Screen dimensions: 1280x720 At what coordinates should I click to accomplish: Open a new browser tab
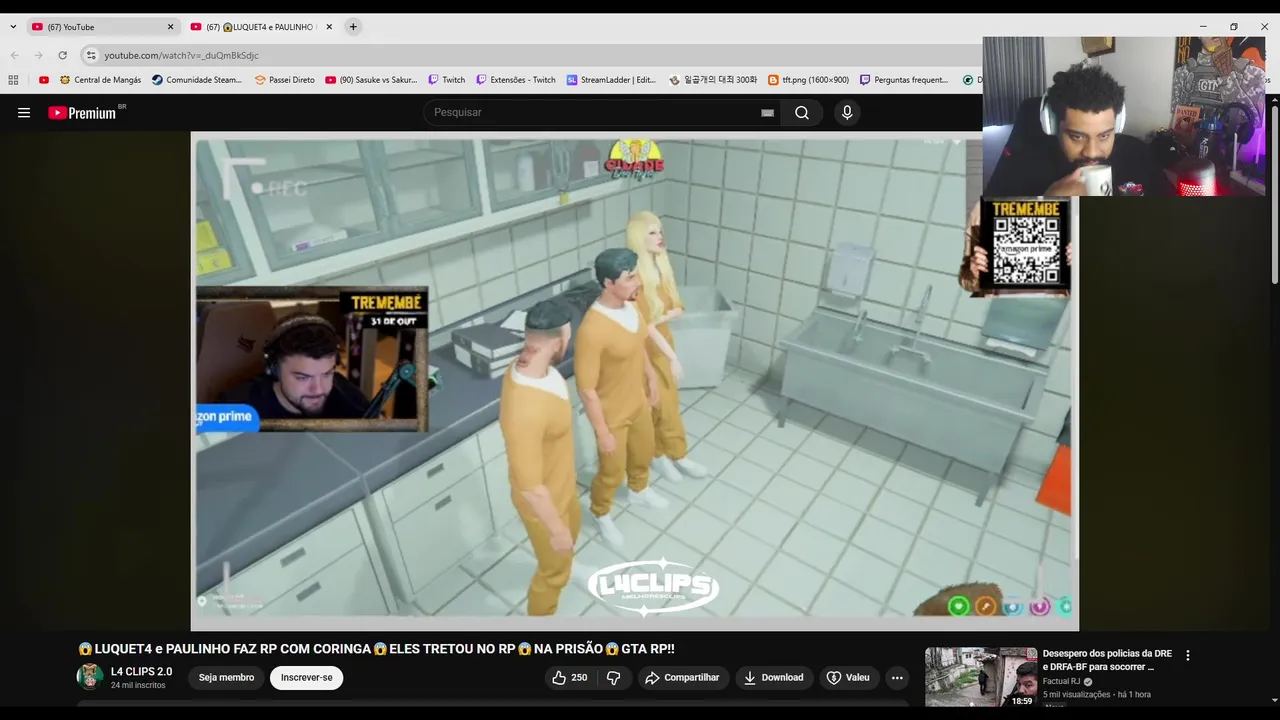353,27
